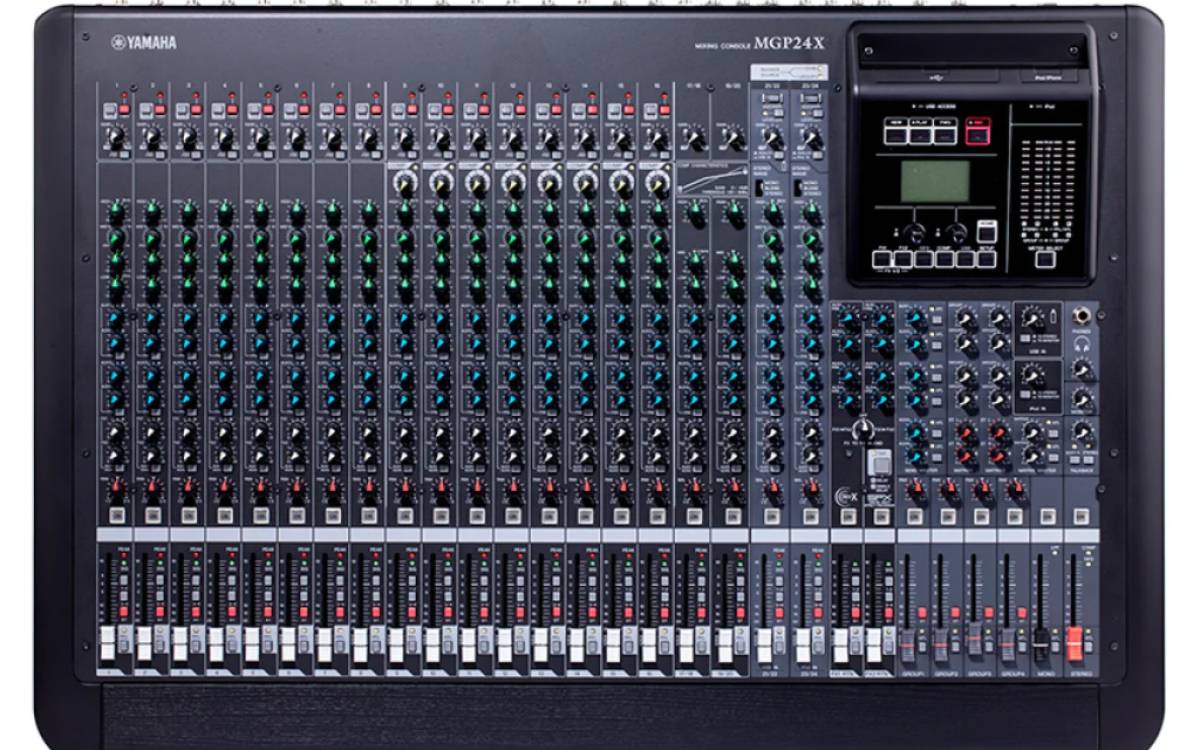Click the first blue AUX knob on channel 1
Image resolution: width=1200 pixels, height=750 pixels.
116,320
